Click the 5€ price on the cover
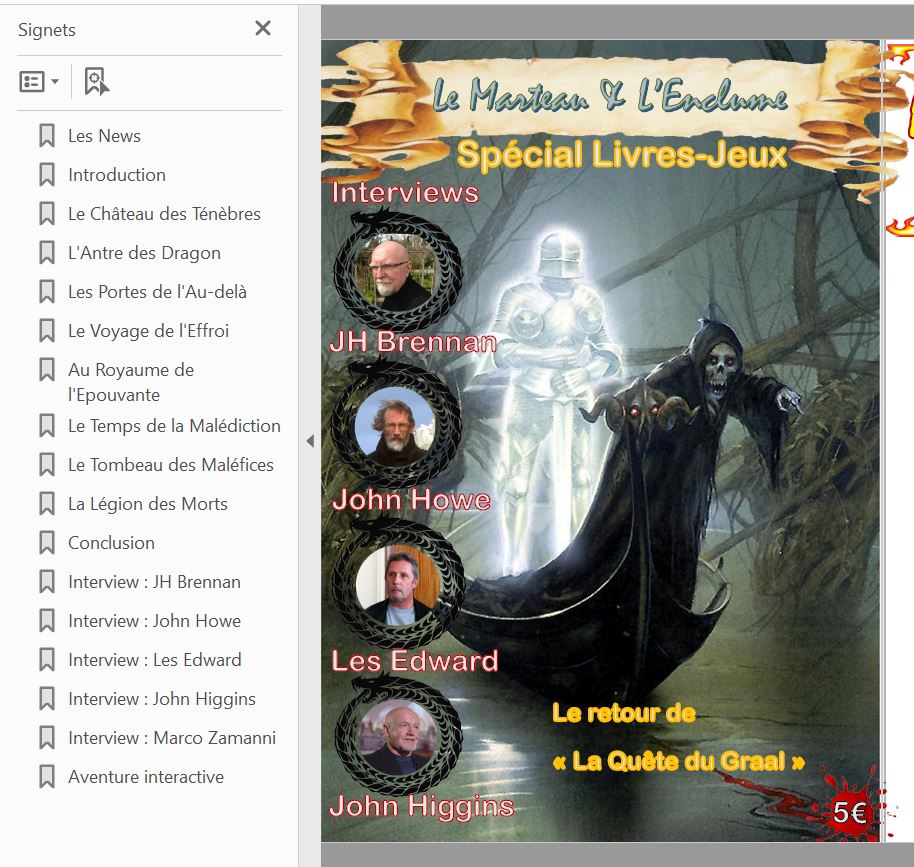 tap(849, 813)
